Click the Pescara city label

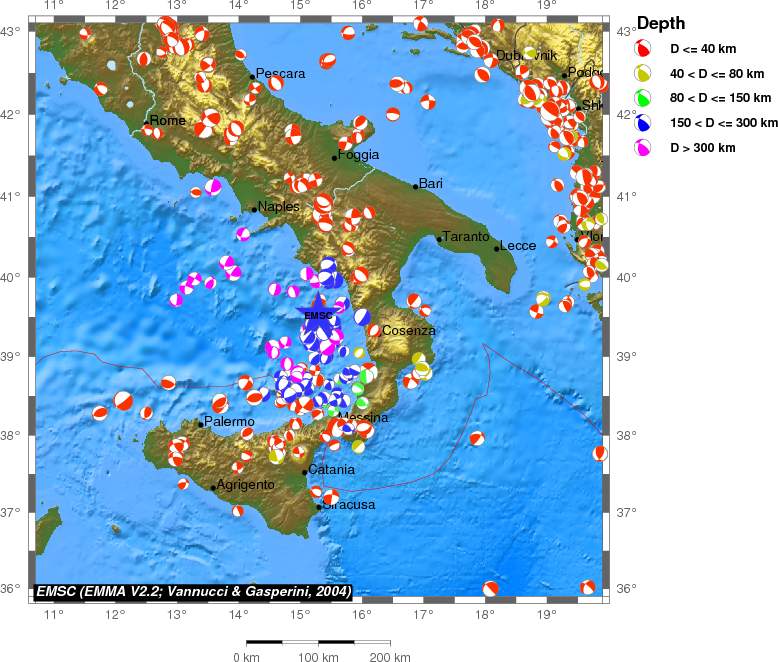pyautogui.click(x=280, y=74)
